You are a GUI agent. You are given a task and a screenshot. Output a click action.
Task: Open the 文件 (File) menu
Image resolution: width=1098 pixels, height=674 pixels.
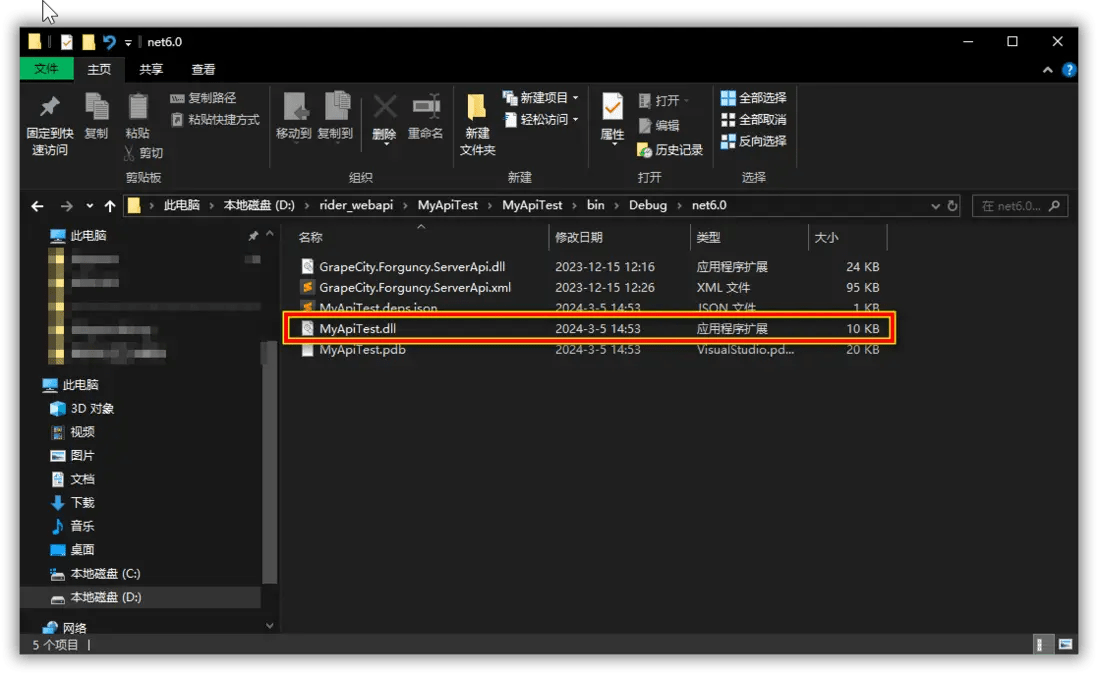[x=46, y=69]
